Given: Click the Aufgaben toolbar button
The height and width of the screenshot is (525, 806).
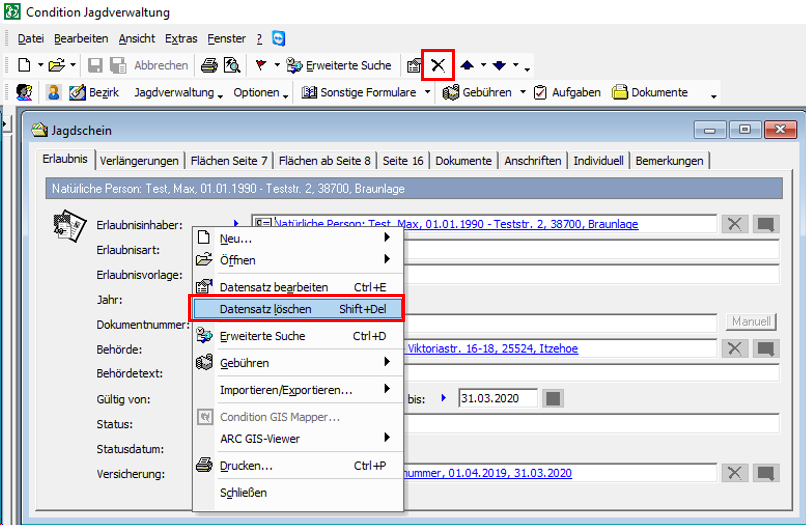Looking at the screenshot, I should pos(567,92).
